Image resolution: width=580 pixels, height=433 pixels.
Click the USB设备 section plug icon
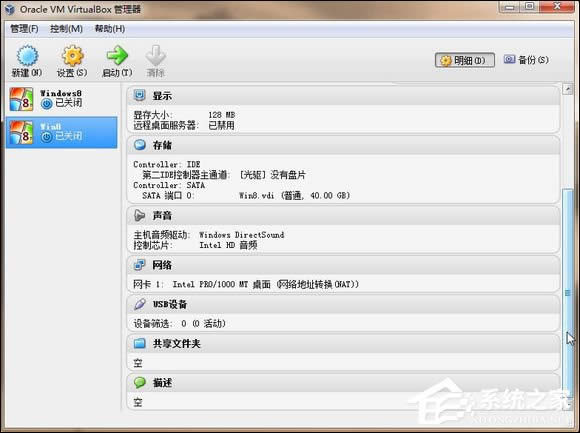click(139, 304)
